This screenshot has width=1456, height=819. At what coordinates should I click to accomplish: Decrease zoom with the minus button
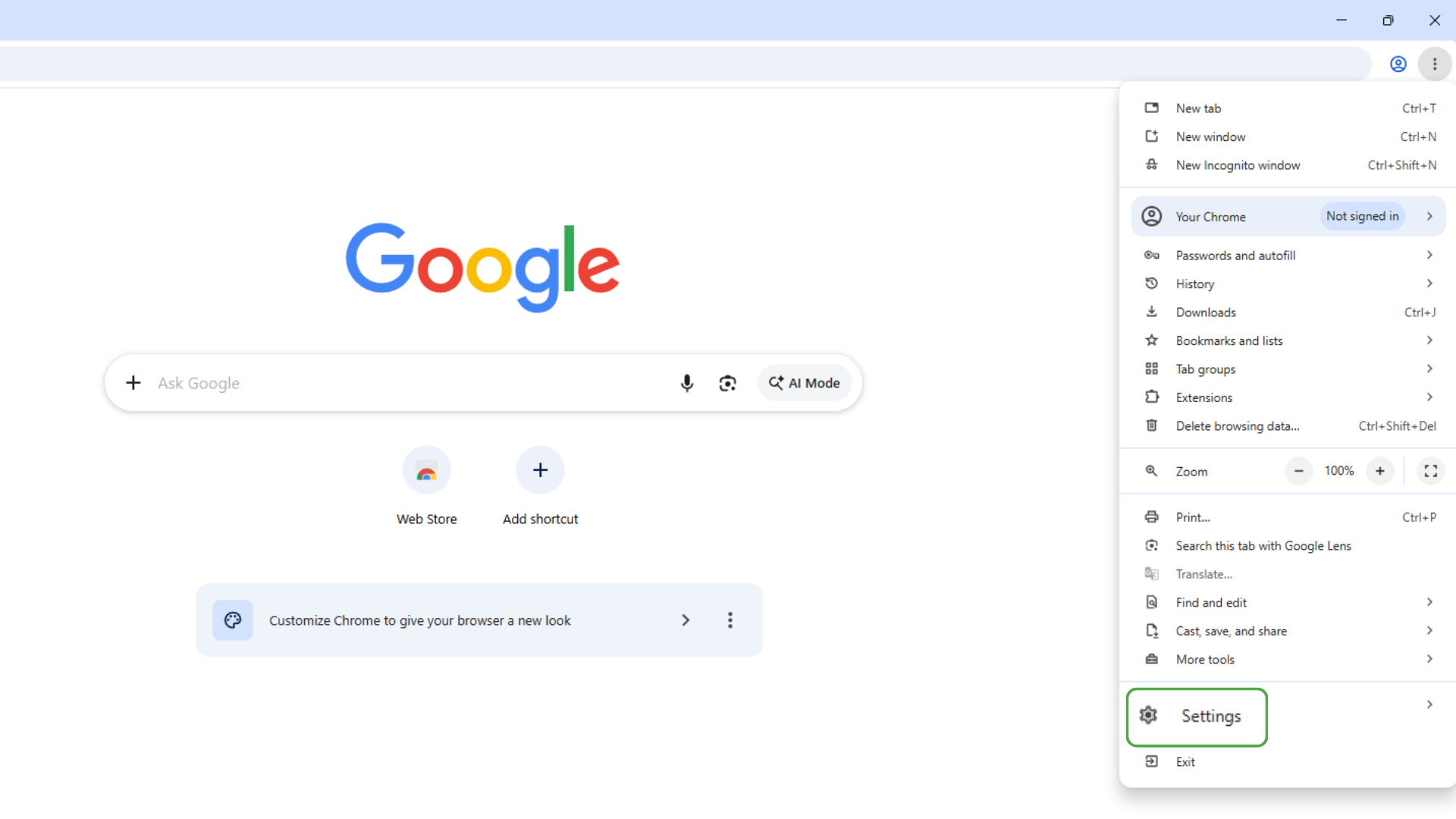coord(1298,471)
